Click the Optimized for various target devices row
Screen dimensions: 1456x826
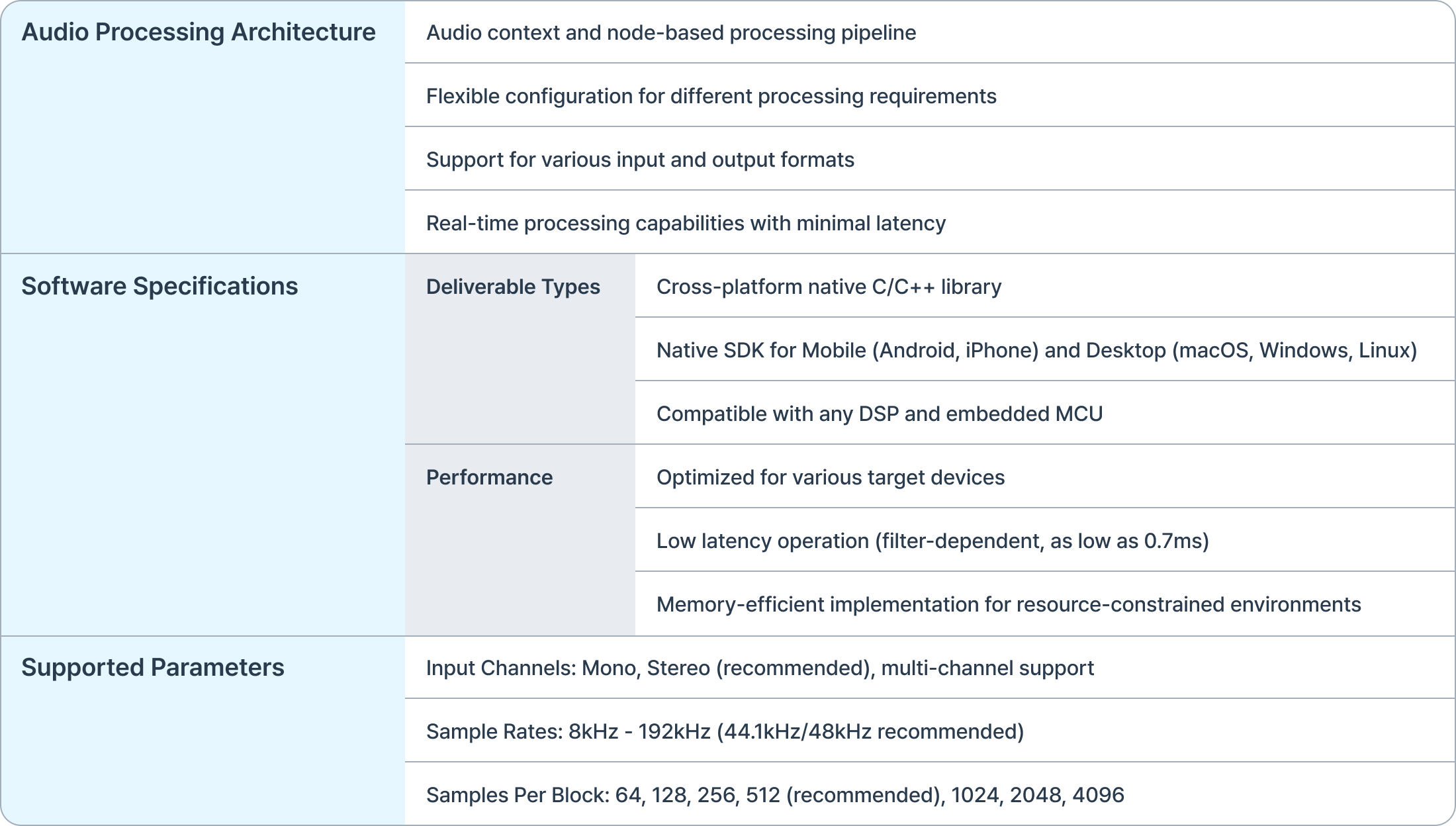pos(830,477)
